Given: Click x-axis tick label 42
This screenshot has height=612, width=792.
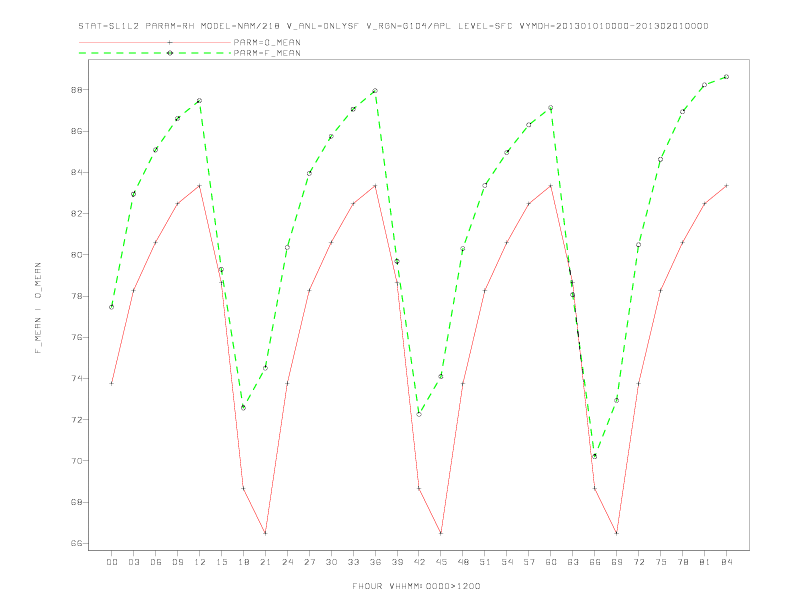Looking at the screenshot, I should point(419,562).
